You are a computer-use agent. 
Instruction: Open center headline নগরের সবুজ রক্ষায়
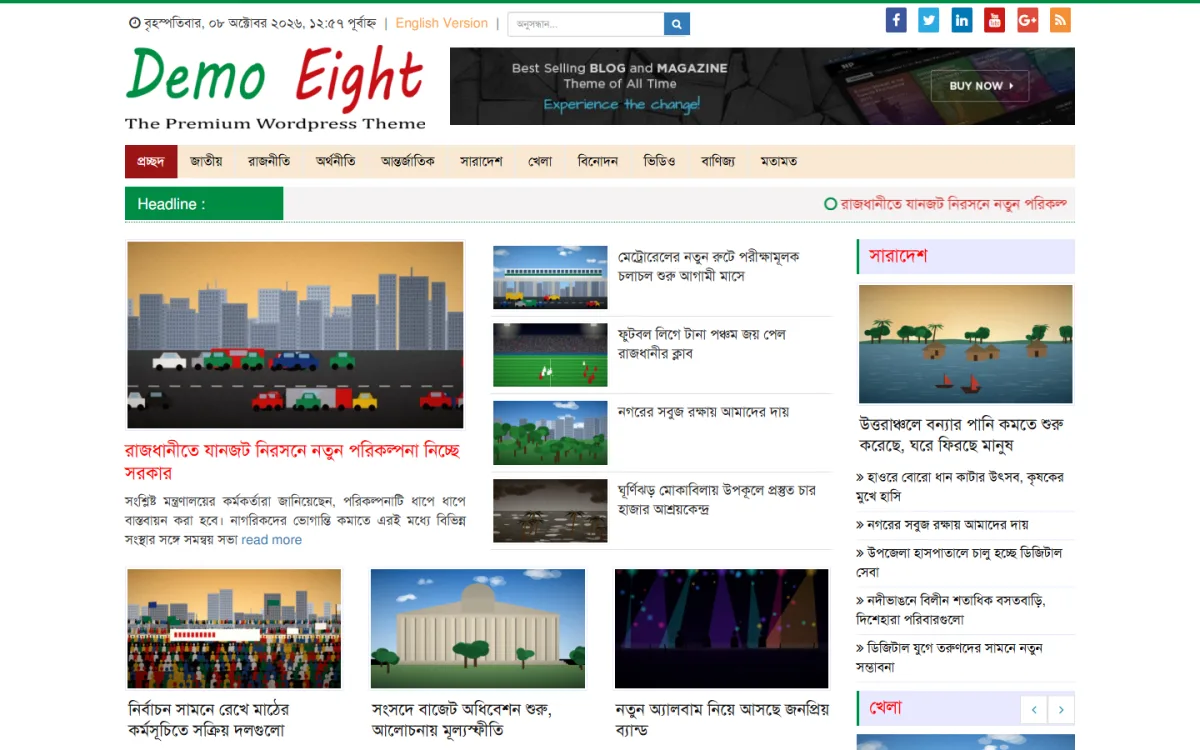(703, 411)
